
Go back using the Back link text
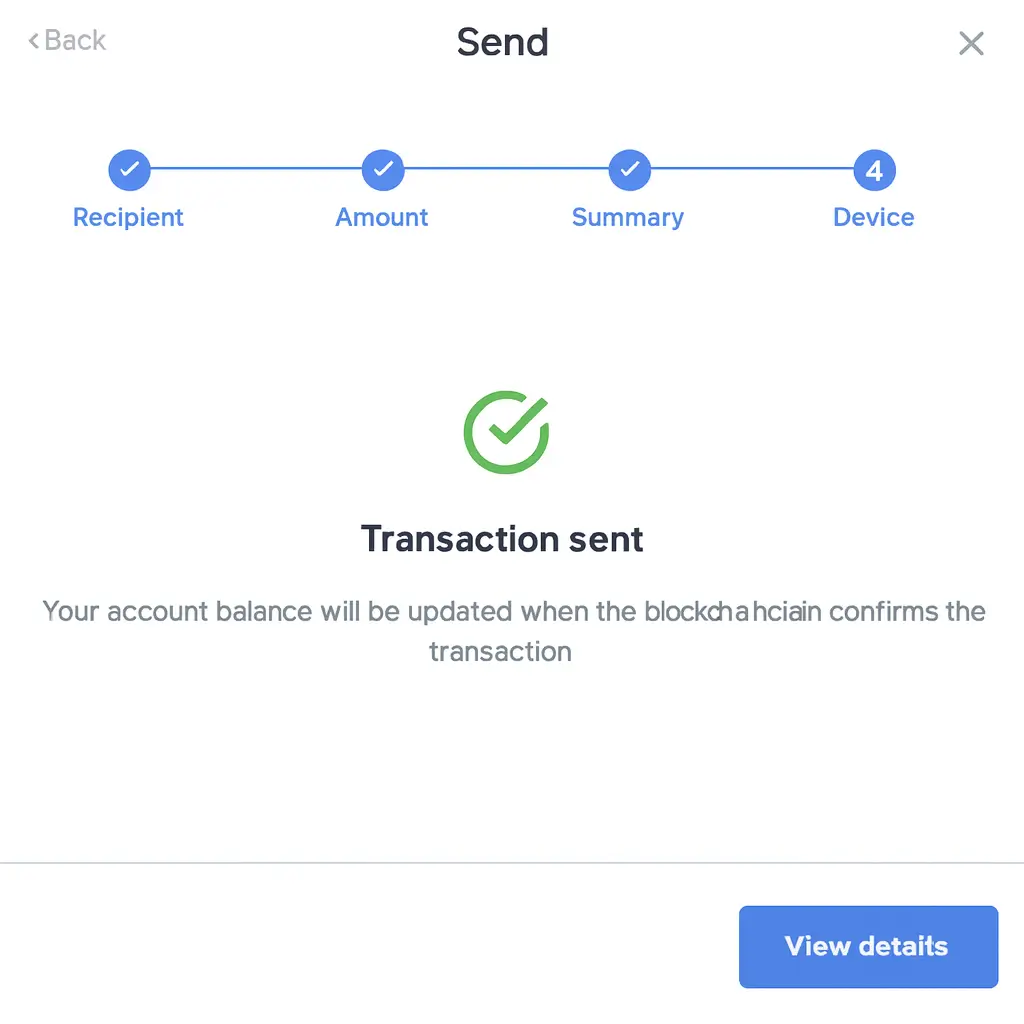point(75,41)
